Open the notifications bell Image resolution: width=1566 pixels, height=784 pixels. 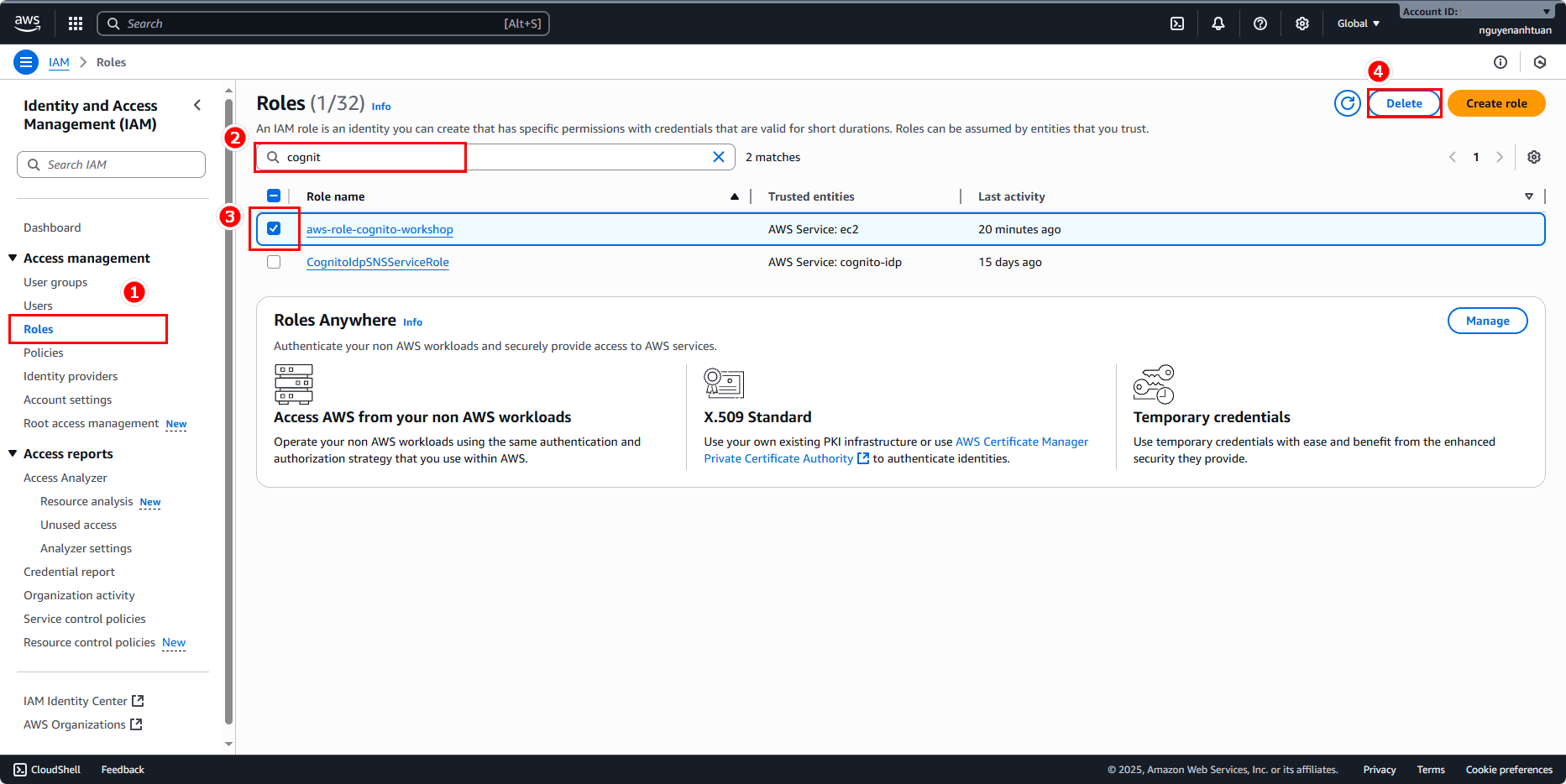point(1218,24)
